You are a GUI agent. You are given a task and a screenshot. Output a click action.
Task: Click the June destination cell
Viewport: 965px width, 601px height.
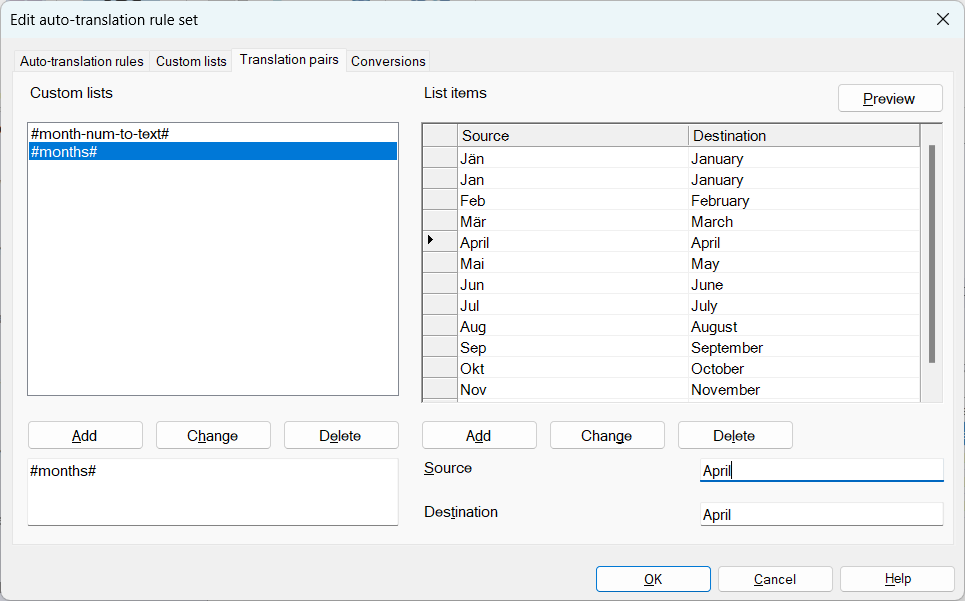pyautogui.click(x=804, y=284)
